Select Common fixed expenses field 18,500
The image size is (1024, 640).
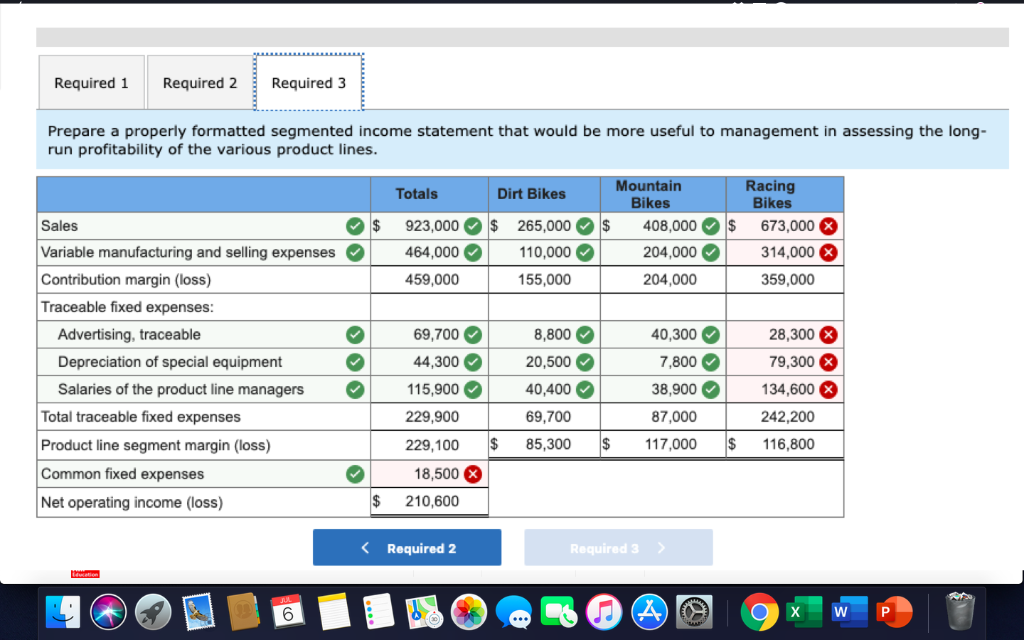coord(429,474)
